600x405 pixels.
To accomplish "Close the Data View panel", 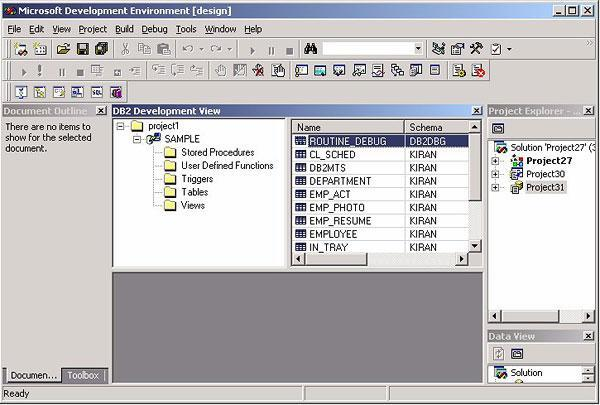I will pos(589,336).
